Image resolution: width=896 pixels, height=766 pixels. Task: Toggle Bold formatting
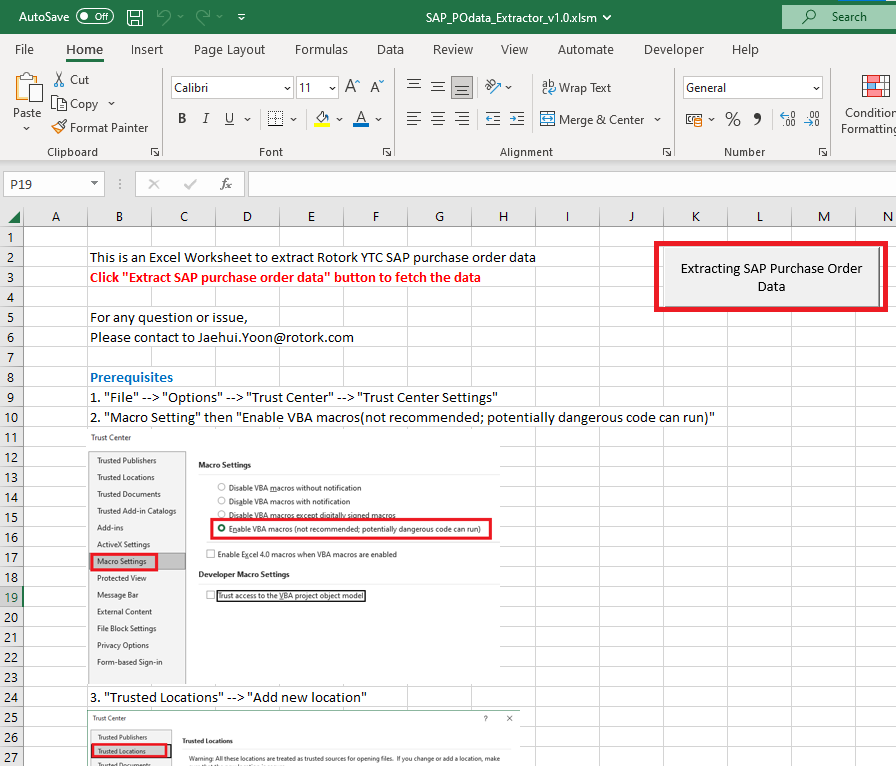182,119
